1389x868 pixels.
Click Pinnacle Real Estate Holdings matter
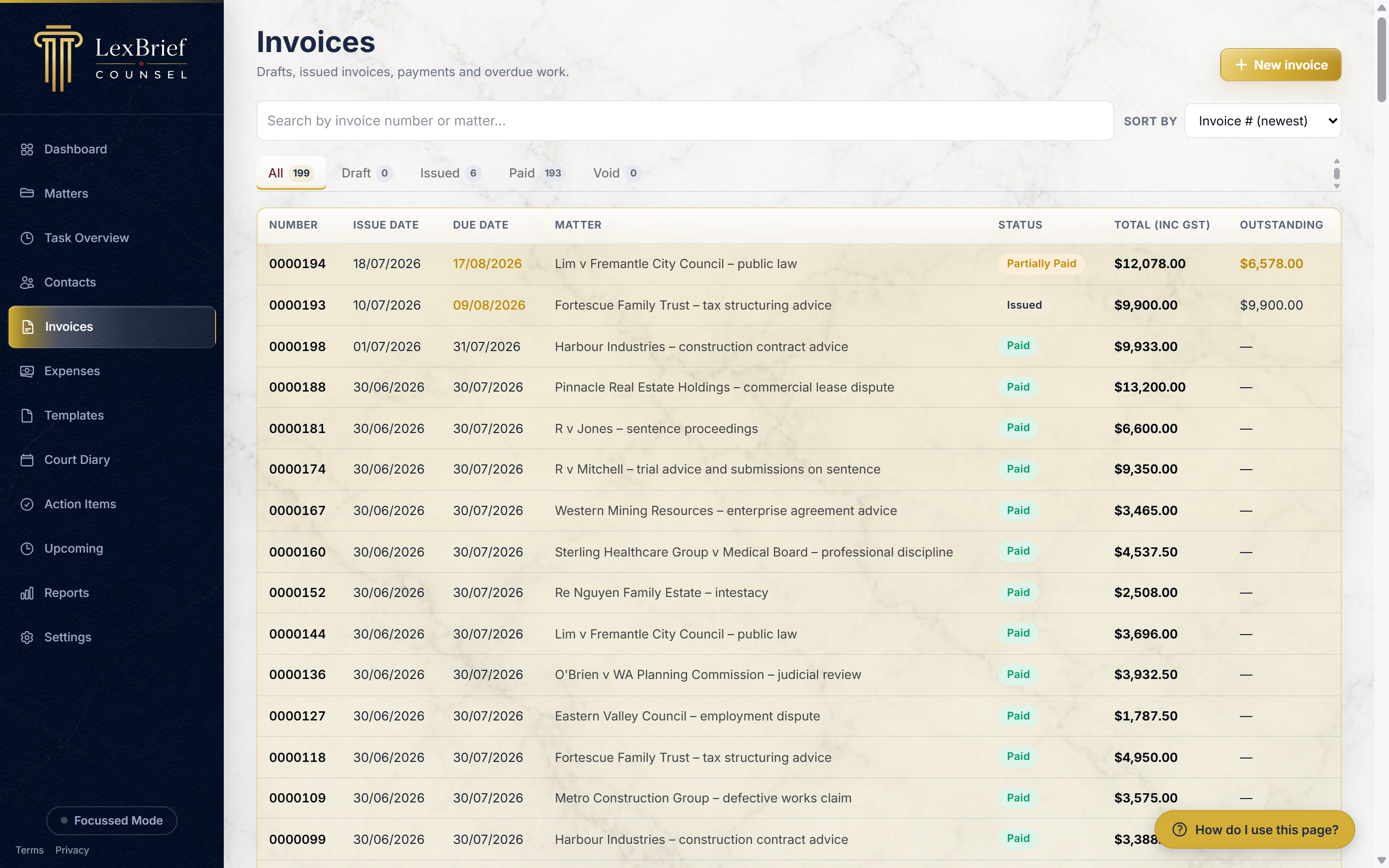pos(724,388)
